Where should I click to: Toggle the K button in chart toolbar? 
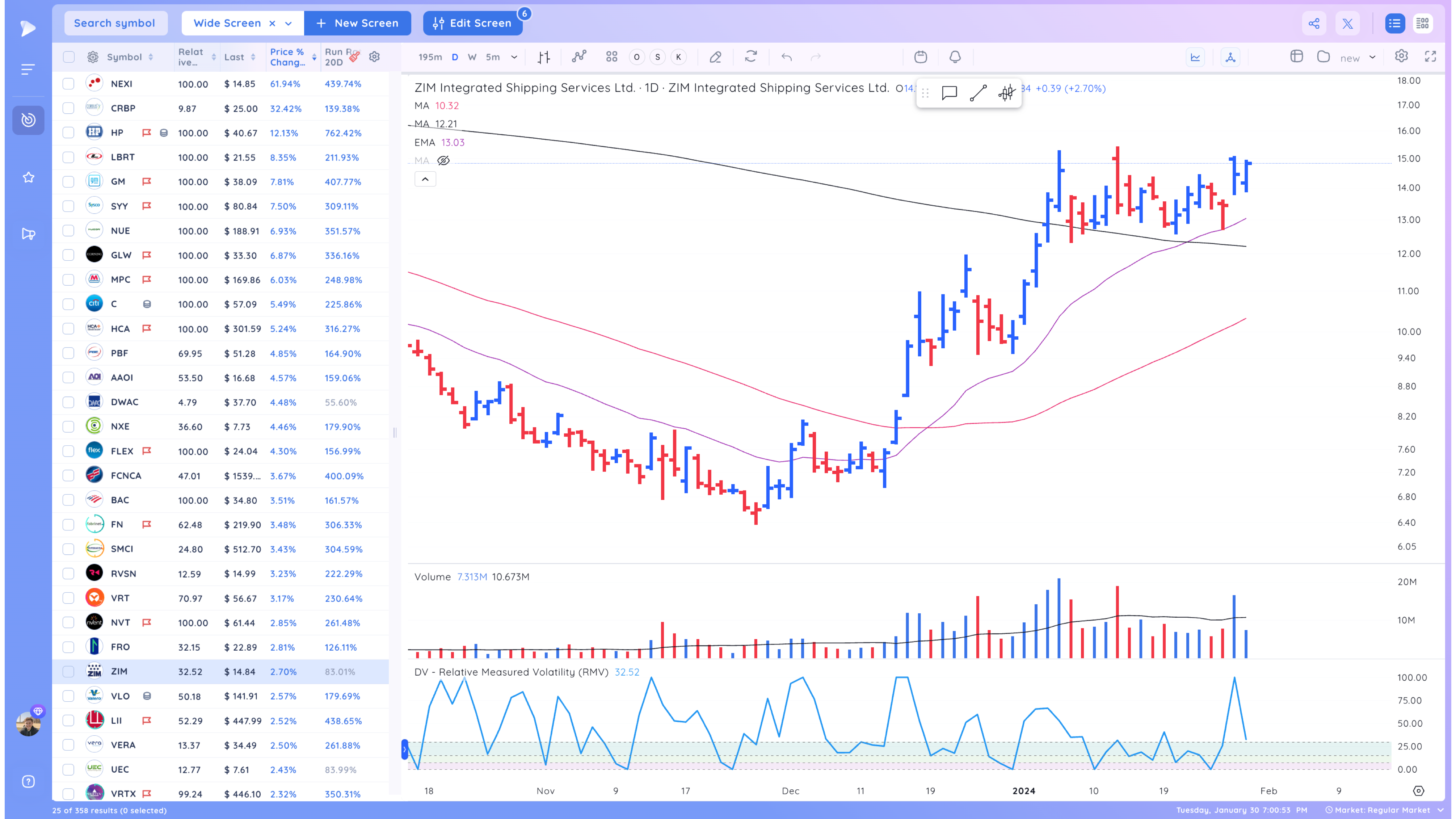(678, 57)
